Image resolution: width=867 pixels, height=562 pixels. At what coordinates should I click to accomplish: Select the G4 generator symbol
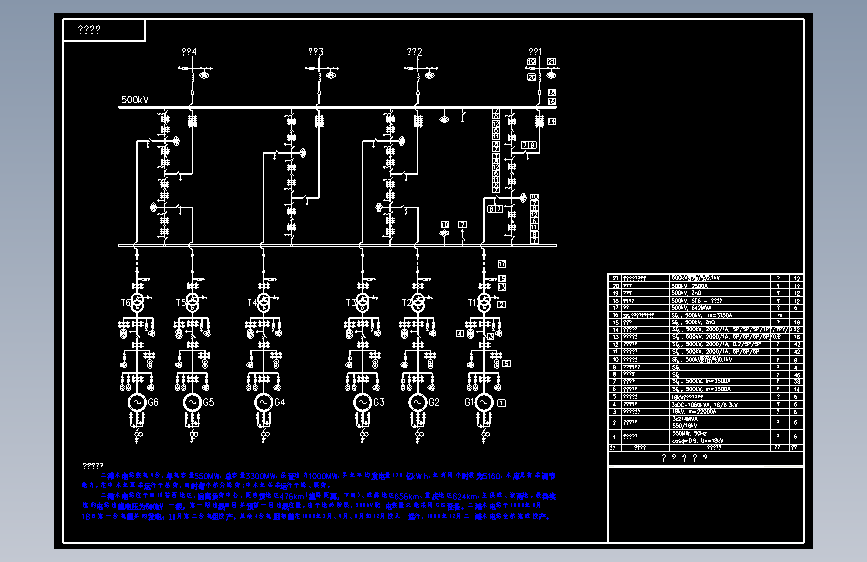[264, 402]
